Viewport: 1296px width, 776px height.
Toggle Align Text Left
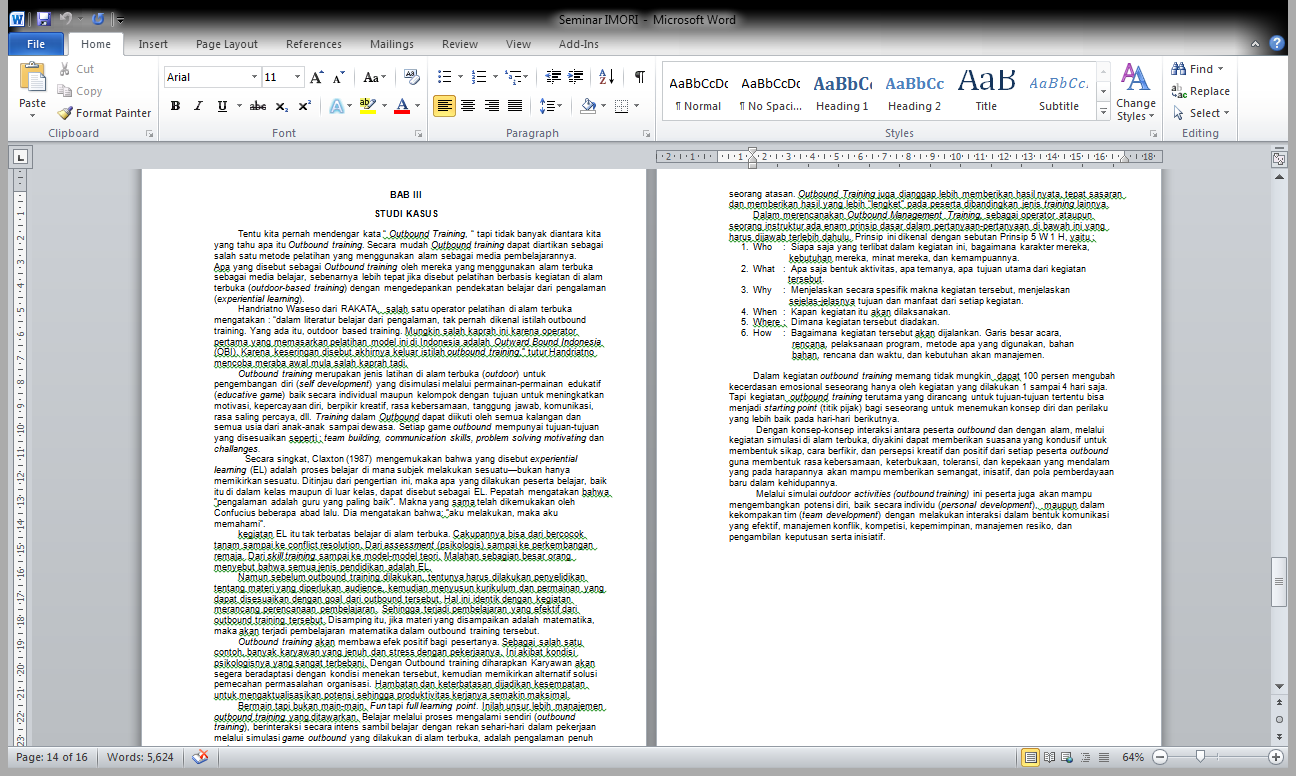pyautogui.click(x=445, y=106)
